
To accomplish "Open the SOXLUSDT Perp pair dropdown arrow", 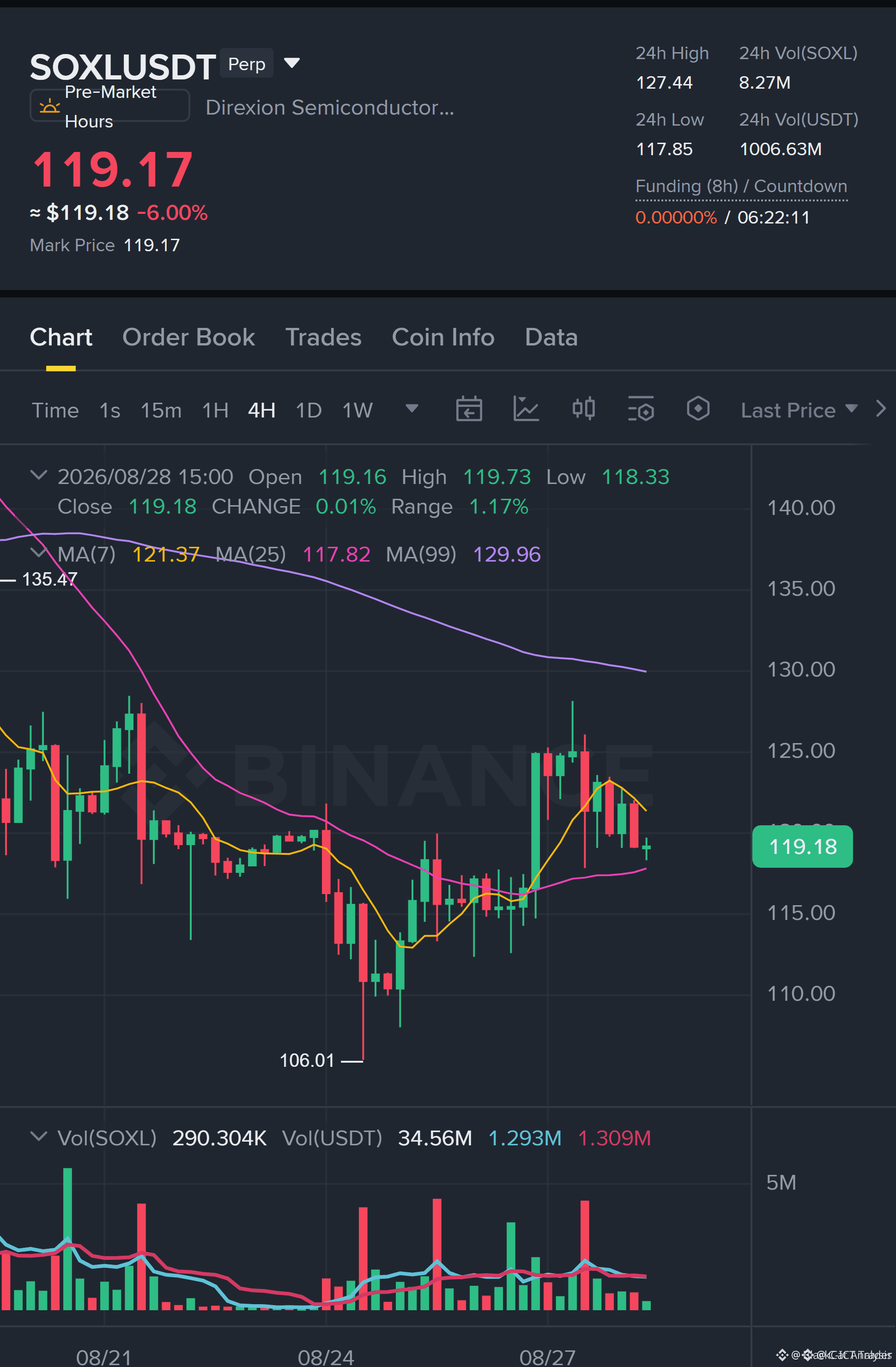I will pos(292,63).
